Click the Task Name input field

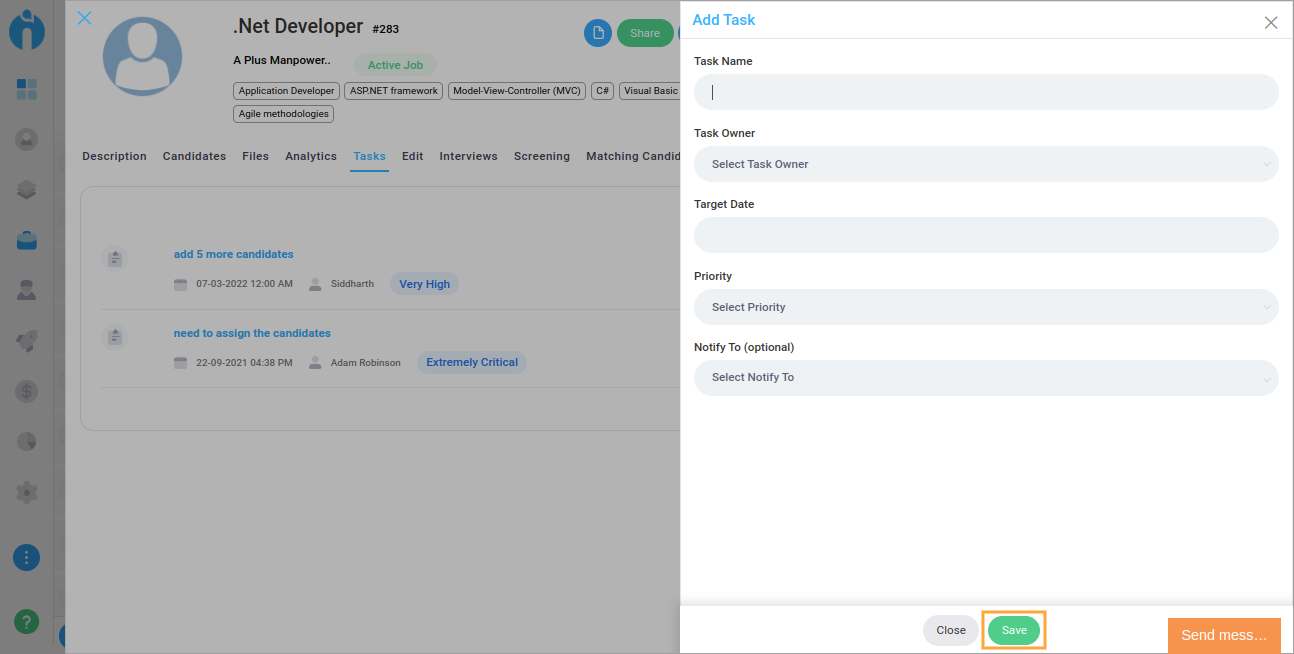(985, 92)
